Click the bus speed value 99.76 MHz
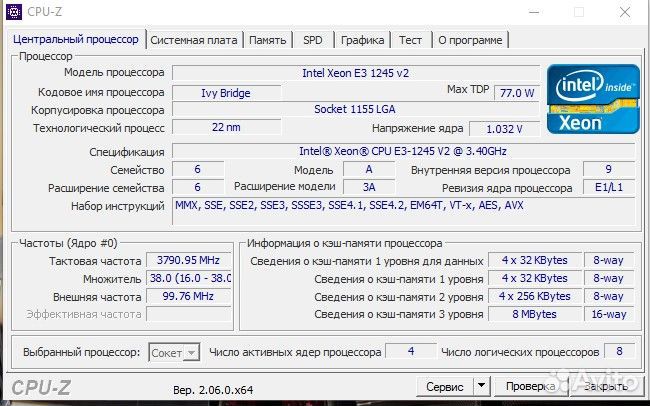The height and width of the screenshot is (406, 650). click(189, 296)
